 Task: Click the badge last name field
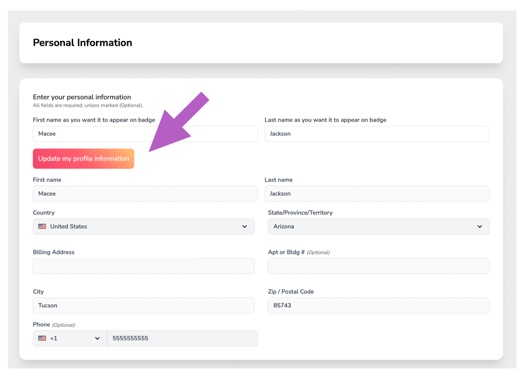point(377,134)
